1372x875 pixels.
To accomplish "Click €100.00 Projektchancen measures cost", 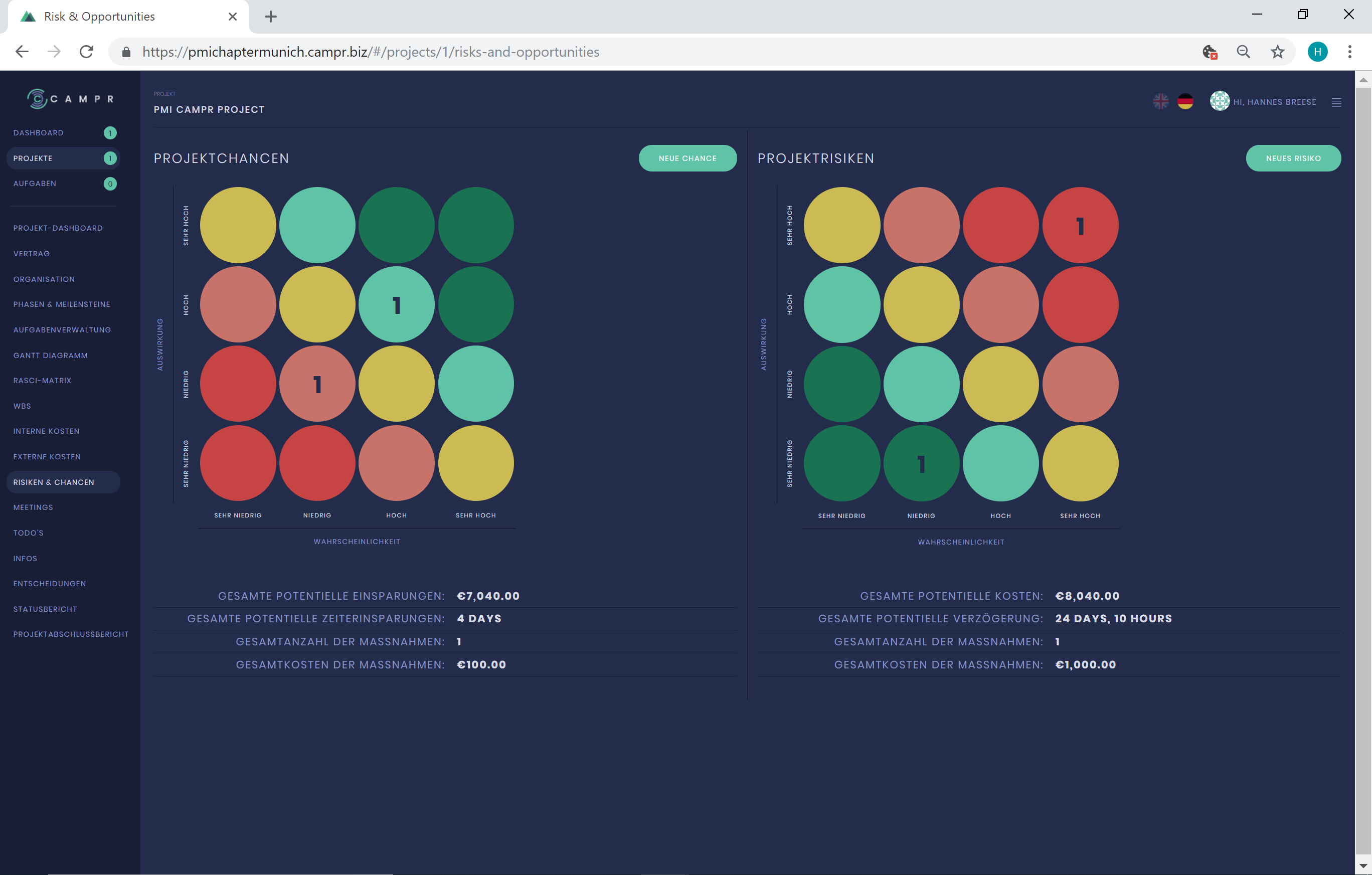I will (x=481, y=665).
